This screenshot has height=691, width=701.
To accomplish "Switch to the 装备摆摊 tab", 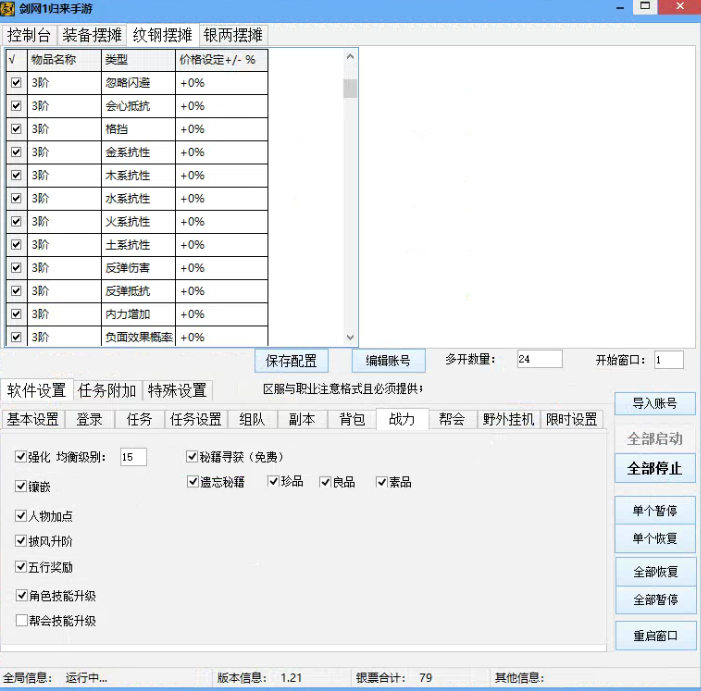I will (92, 35).
